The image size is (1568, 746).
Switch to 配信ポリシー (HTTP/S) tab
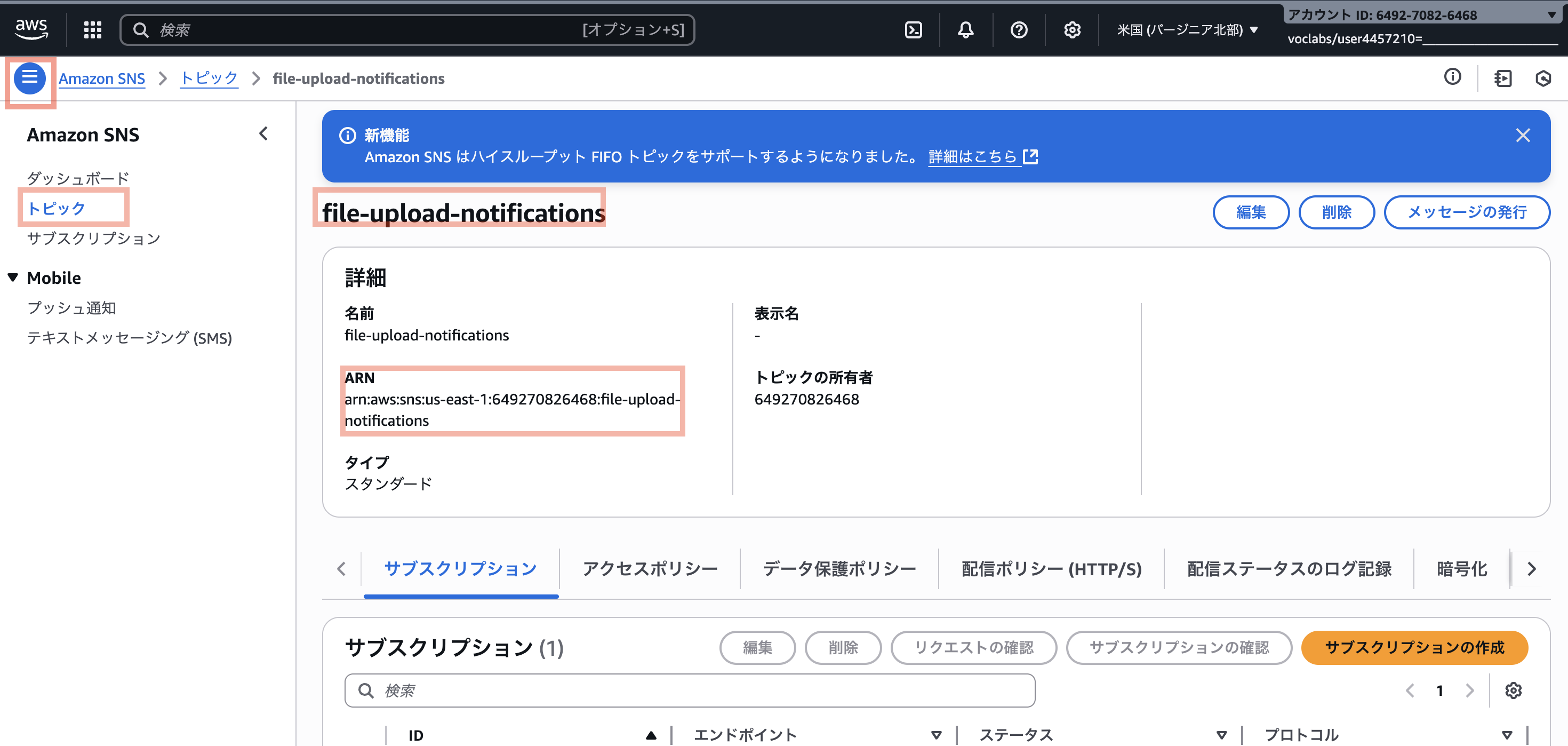pyautogui.click(x=1051, y=569)
